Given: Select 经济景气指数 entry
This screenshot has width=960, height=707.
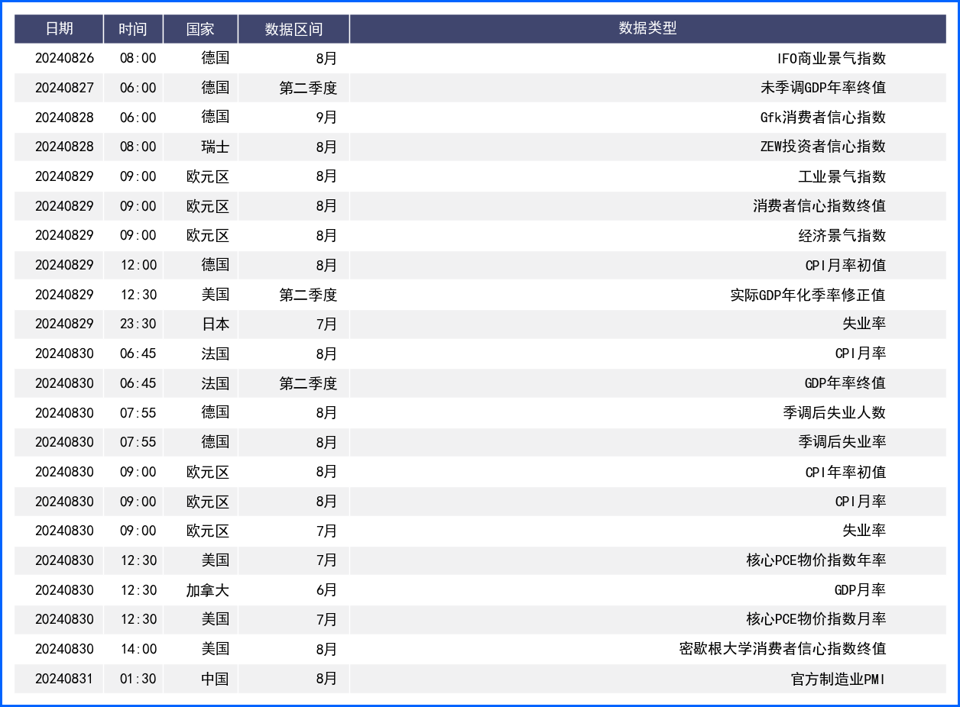Looking at the screenshot, I should click(x=842, y=235).
